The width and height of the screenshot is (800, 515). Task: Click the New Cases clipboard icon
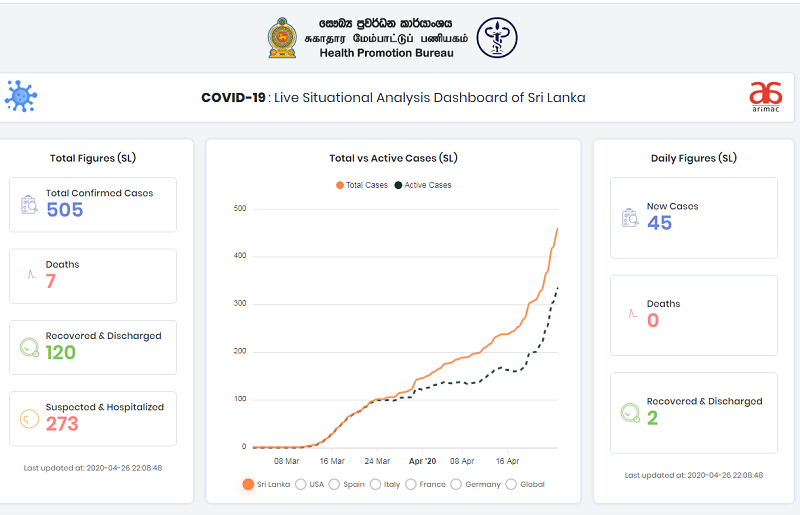coord(630,217)
